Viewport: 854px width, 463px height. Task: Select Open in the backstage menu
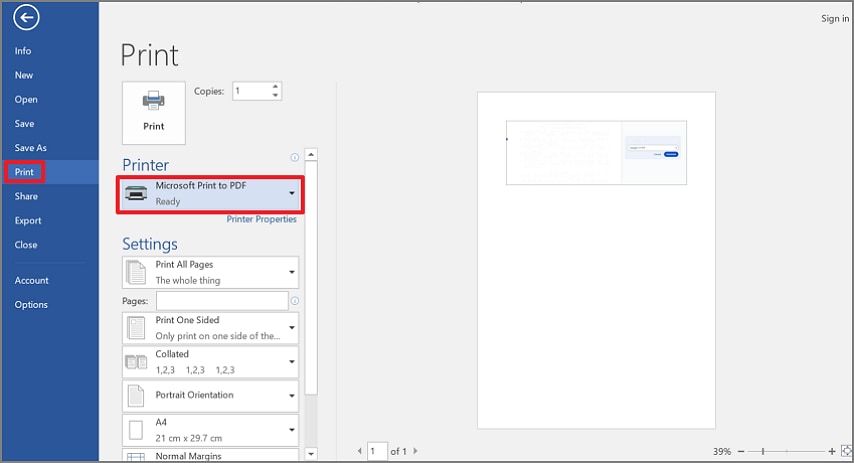point(26,100)
